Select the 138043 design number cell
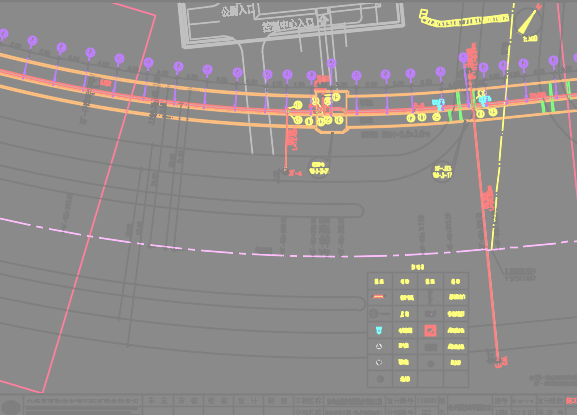This screenshot has height=415, width=577. 426,400
